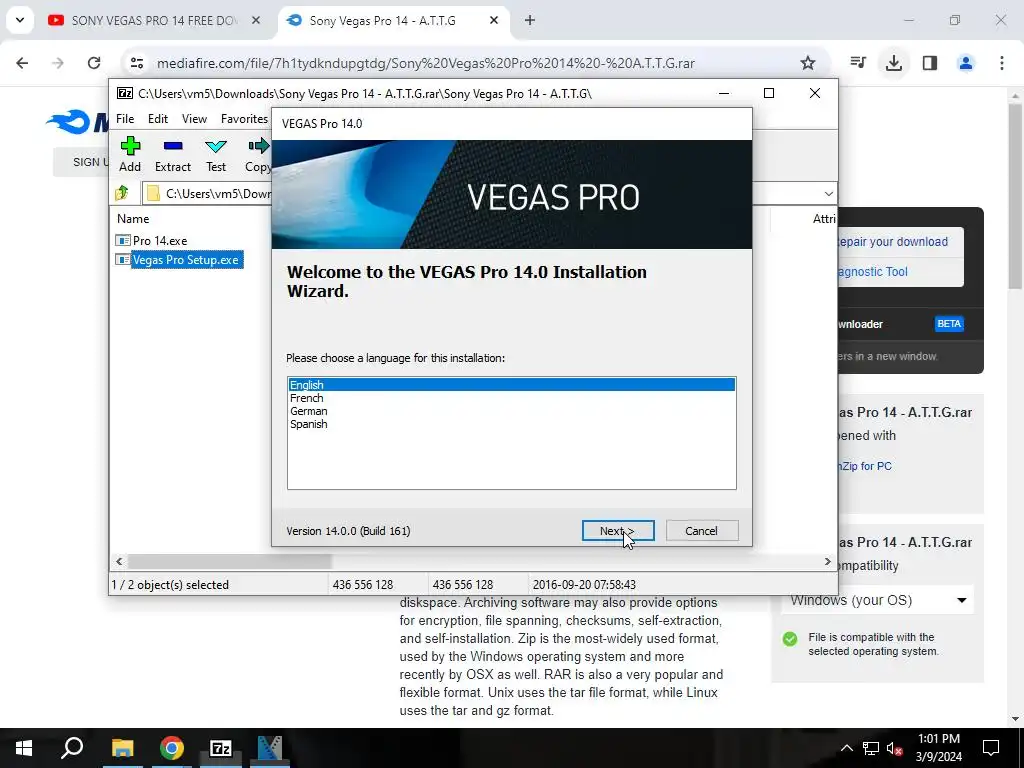This screenshot has width=1024, height=768.
Task: Go up one folder in 7-Zip
Action: [x=122, y=193]
